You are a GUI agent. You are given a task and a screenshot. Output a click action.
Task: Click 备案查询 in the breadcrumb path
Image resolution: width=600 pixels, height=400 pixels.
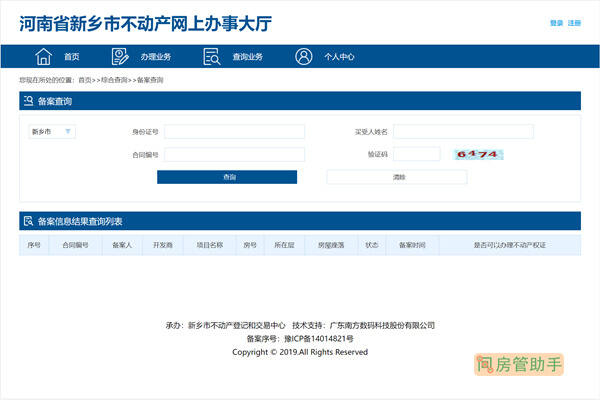point(150,80)
